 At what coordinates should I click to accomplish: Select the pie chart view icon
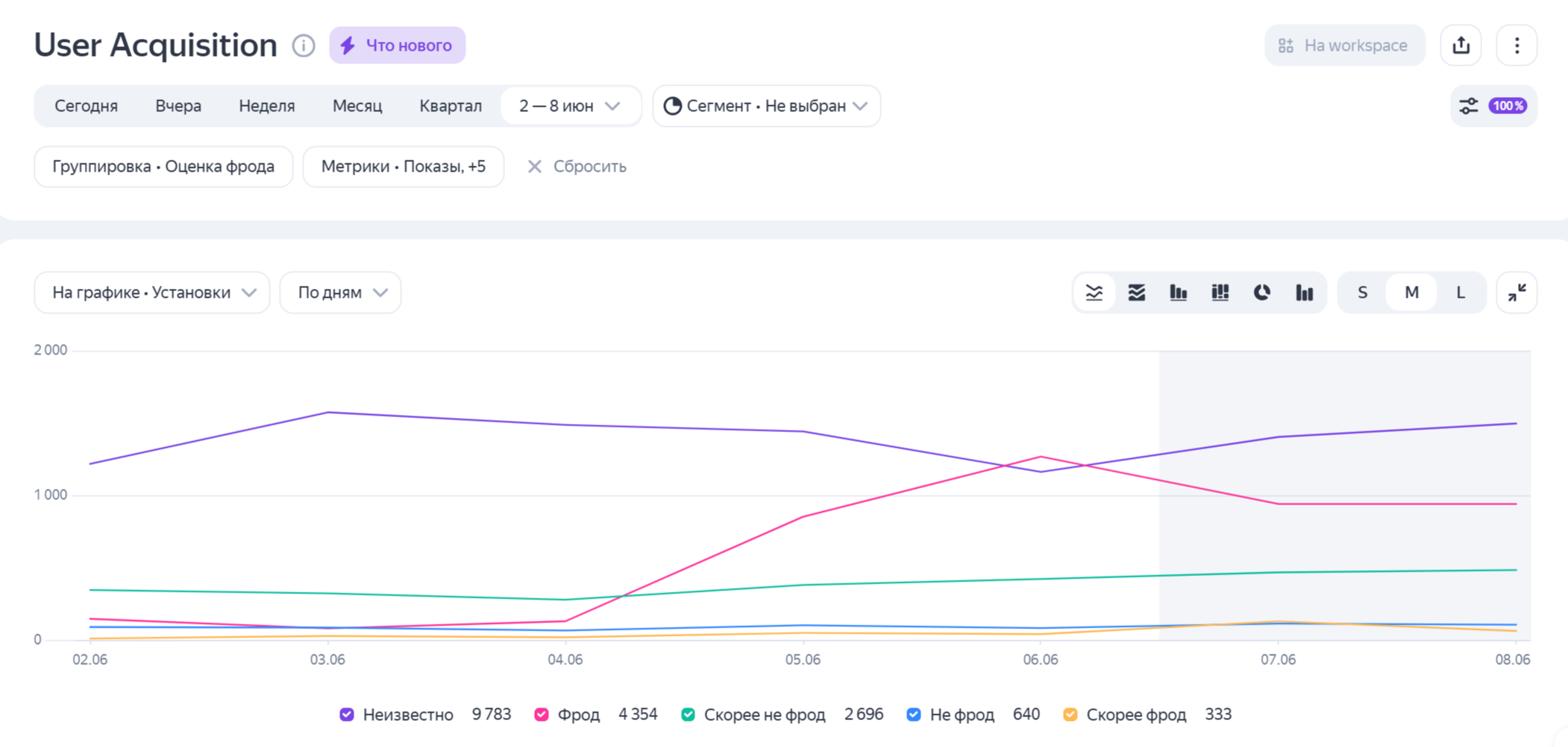[1261, 293]
